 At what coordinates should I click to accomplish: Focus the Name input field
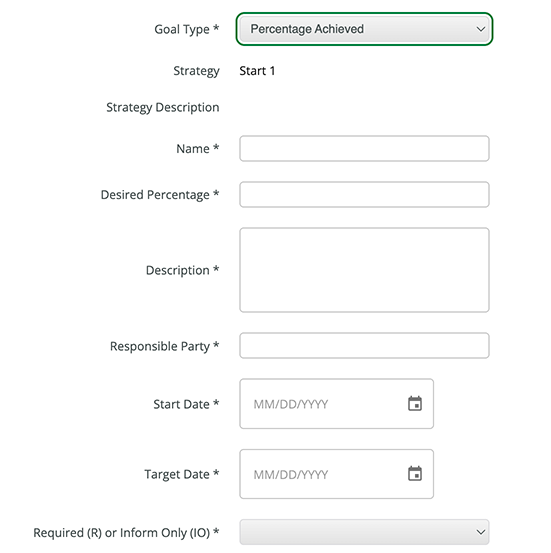pos(364,148)
